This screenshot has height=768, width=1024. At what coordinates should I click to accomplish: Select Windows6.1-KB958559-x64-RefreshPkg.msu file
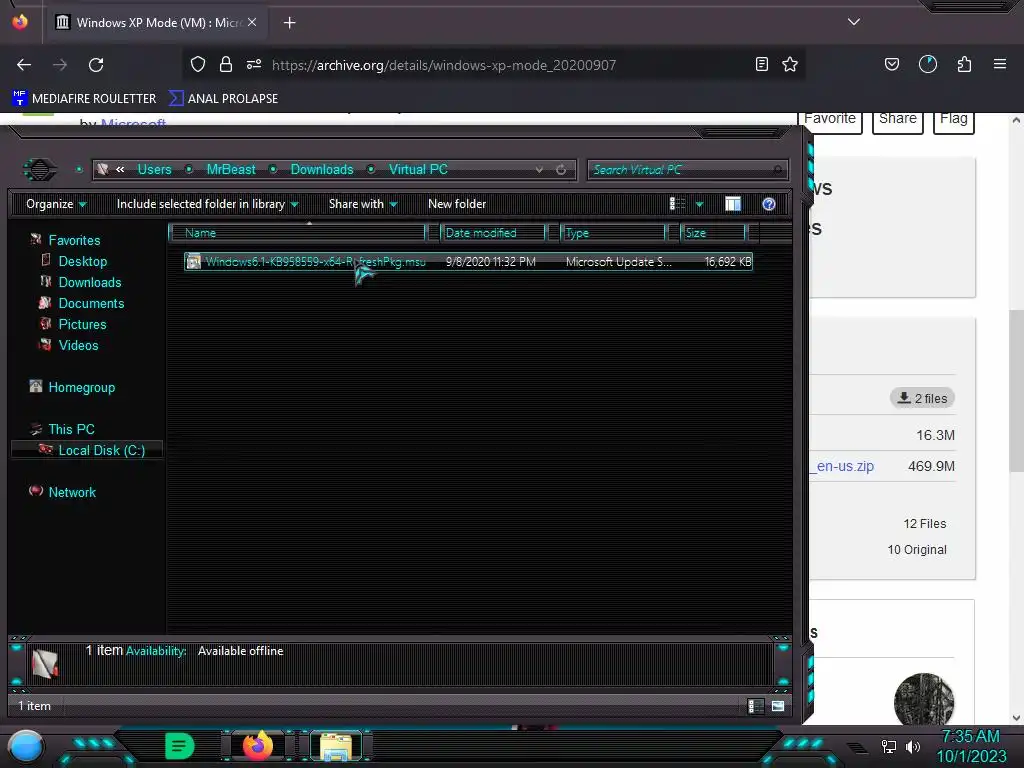pyautogui.click(x=468, y=262)
